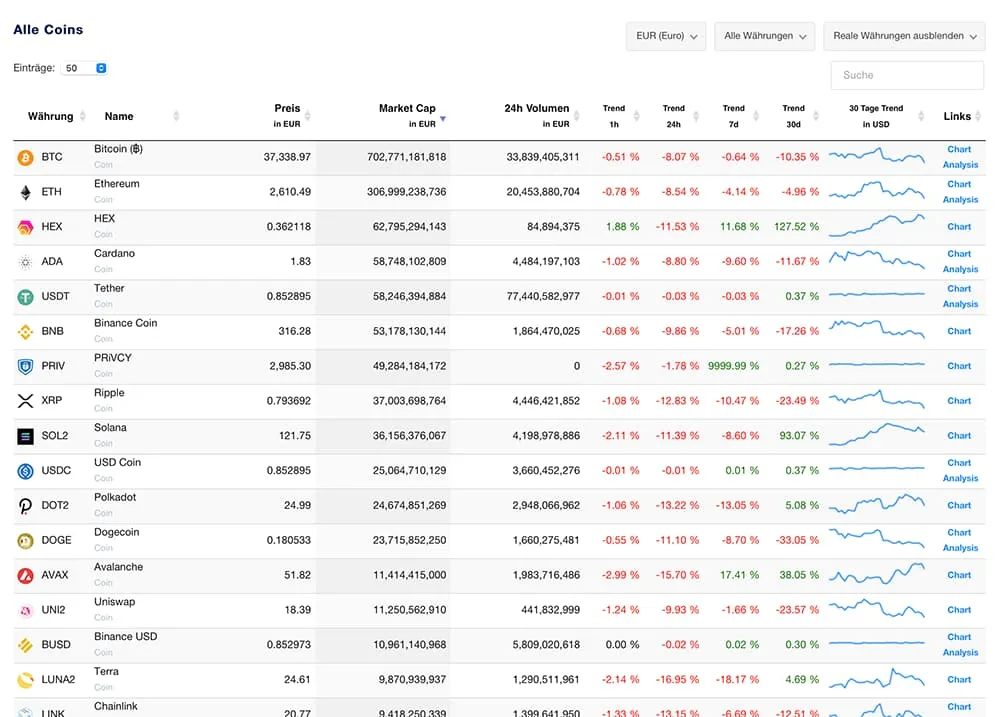Click PRiVCY 7d trend 9999.99 %
This screenshot has width=1000, height=717.
733,366
